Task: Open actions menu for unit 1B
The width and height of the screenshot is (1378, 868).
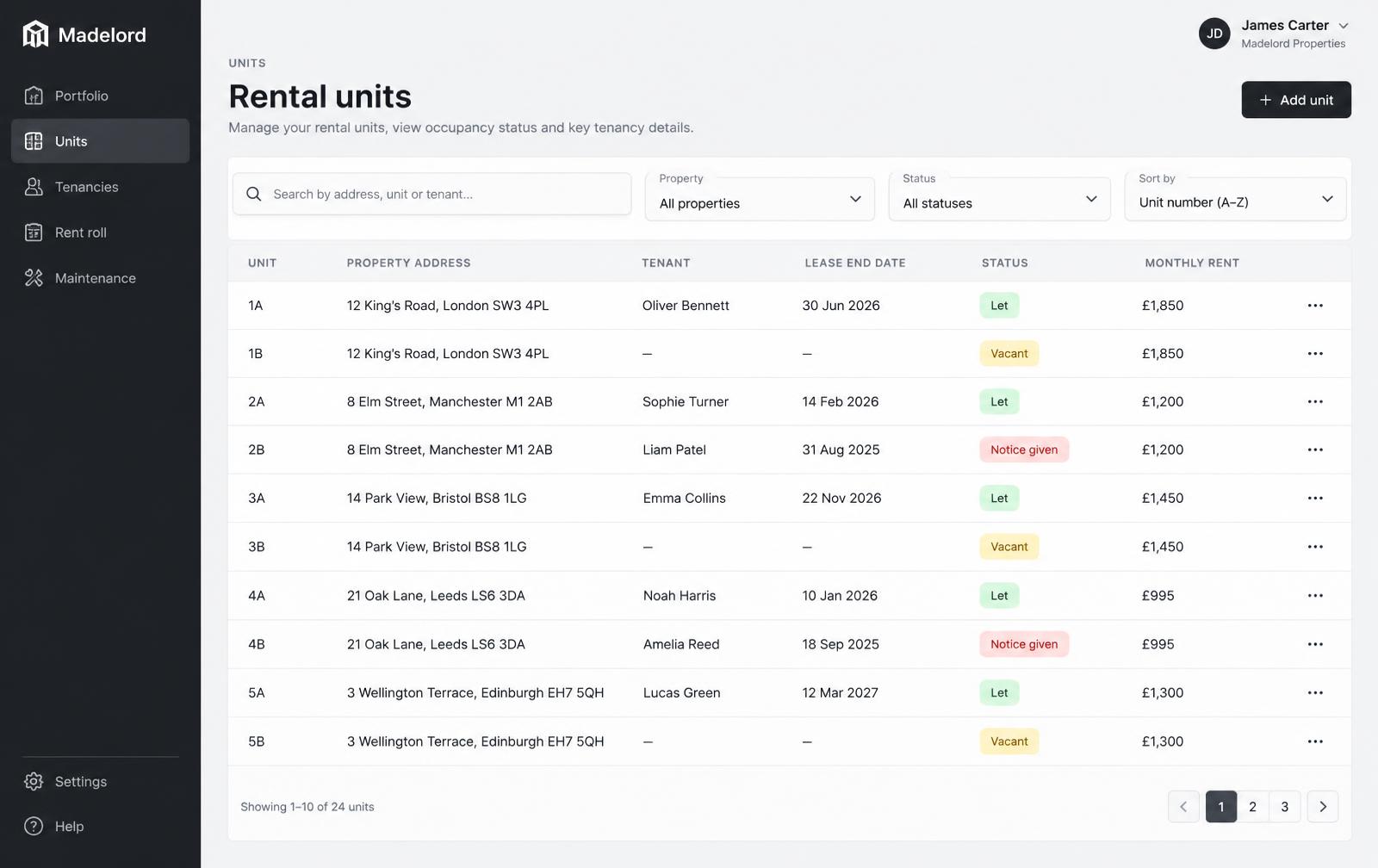Action: 1315,354
